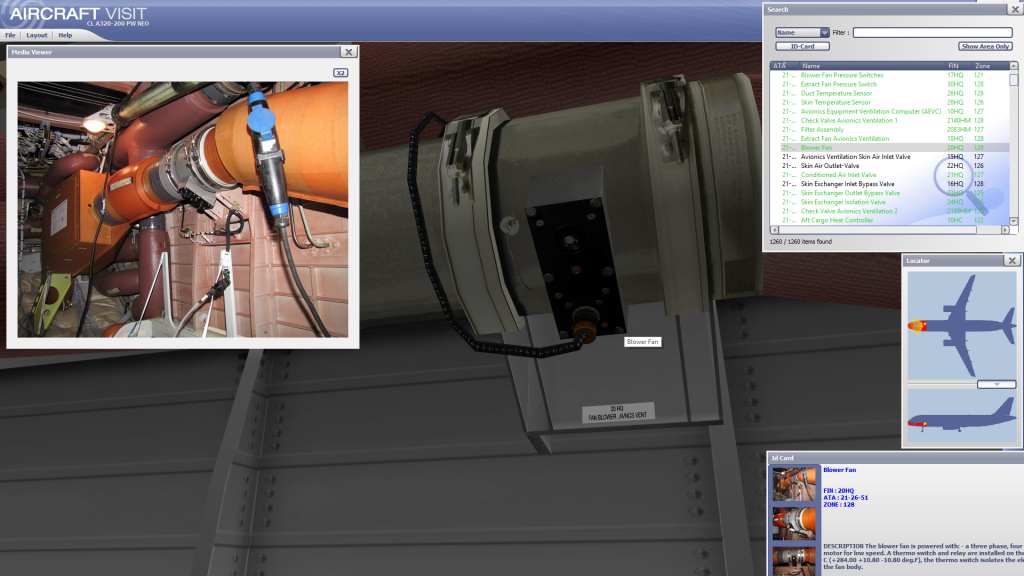Click the search list scroll-down arrow

click(1014, 221)
